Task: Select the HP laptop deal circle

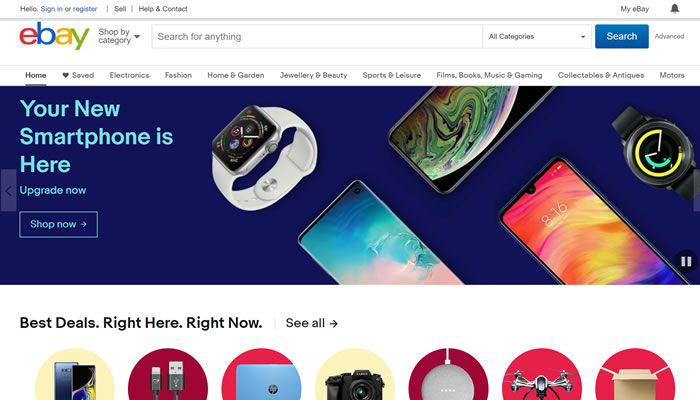Action: click(x=262, y=374)
